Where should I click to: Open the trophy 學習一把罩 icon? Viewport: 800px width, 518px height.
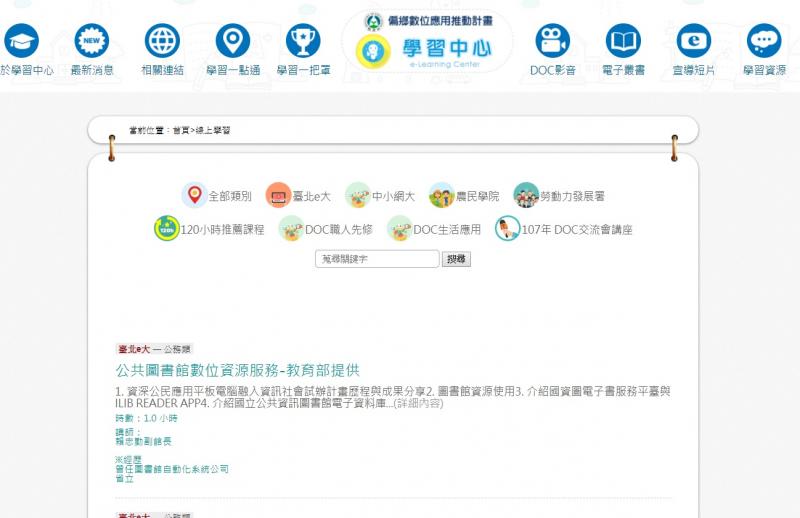point(303,41)
